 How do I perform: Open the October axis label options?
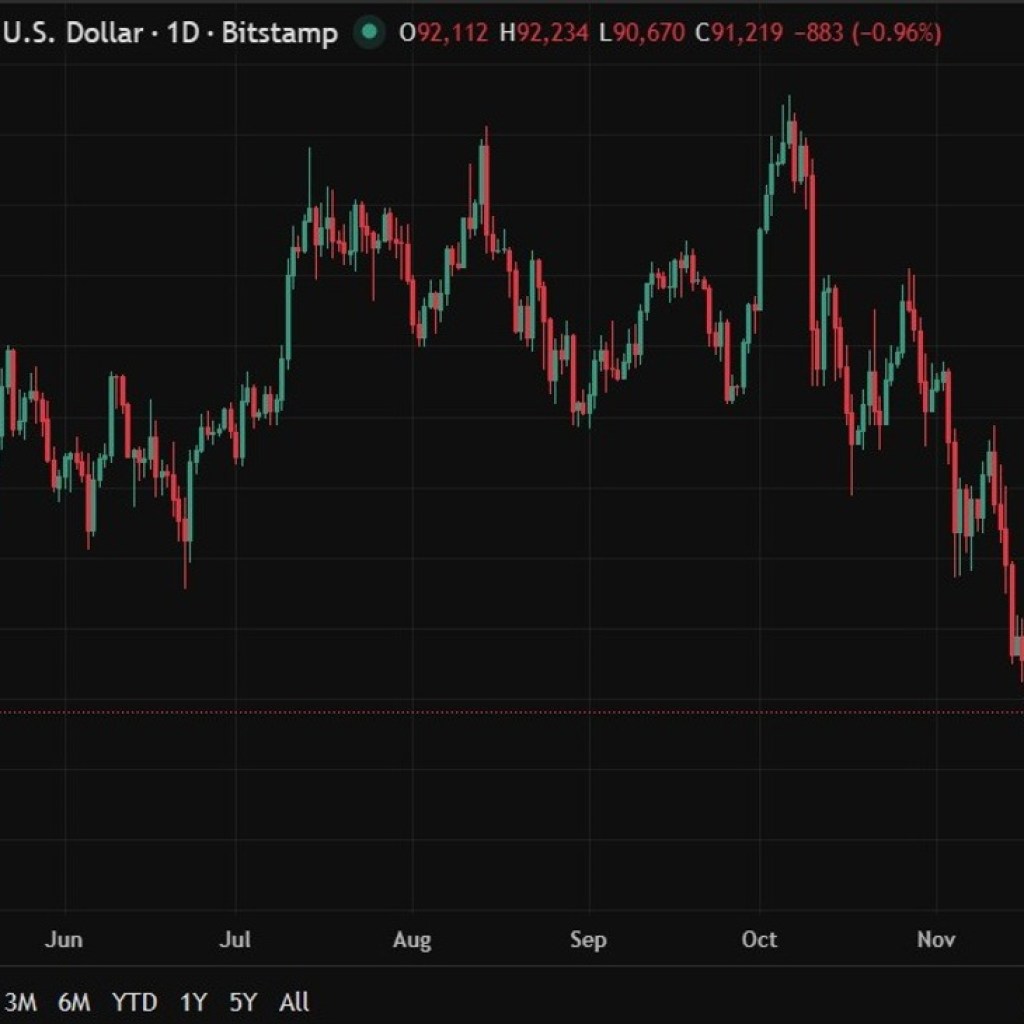click(760, 940)
